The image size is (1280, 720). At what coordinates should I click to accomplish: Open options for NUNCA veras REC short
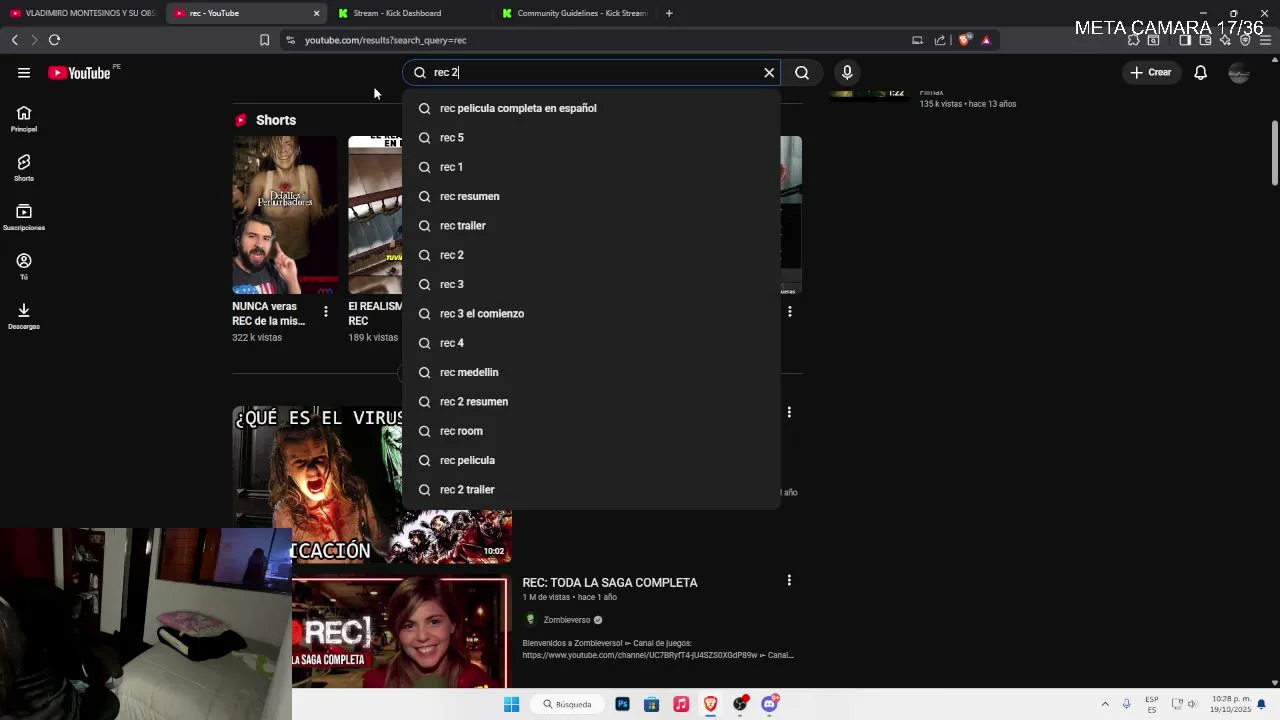coord(325,312)
